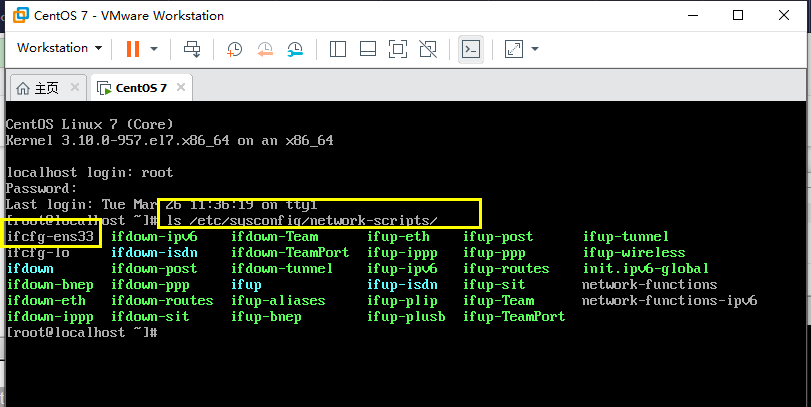The image size is (811, 407).
Task: Open the Workstation menu
Action: pos(59,48)
